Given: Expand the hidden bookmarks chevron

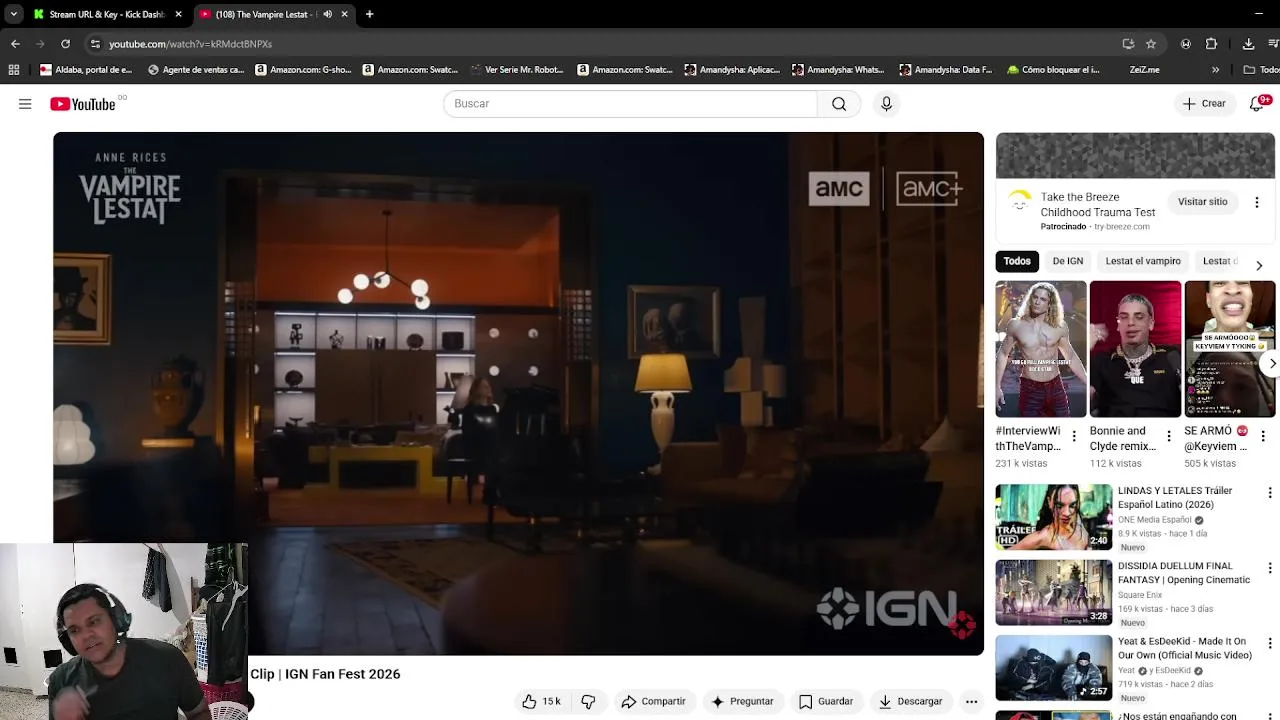Looking at the screenshot, I should [x=1215, y=70].
